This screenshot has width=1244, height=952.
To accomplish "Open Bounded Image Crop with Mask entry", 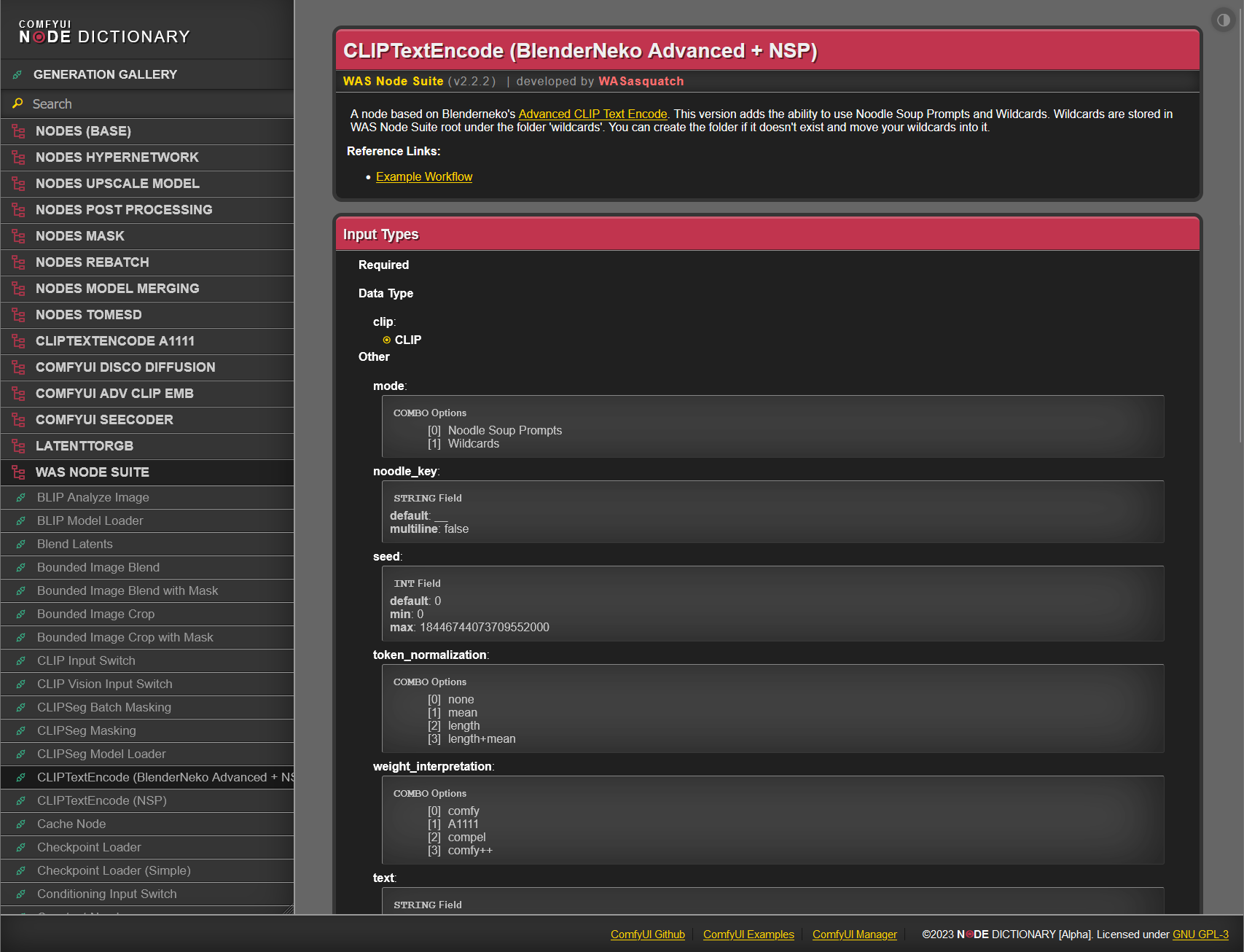I will click(147, 637).
